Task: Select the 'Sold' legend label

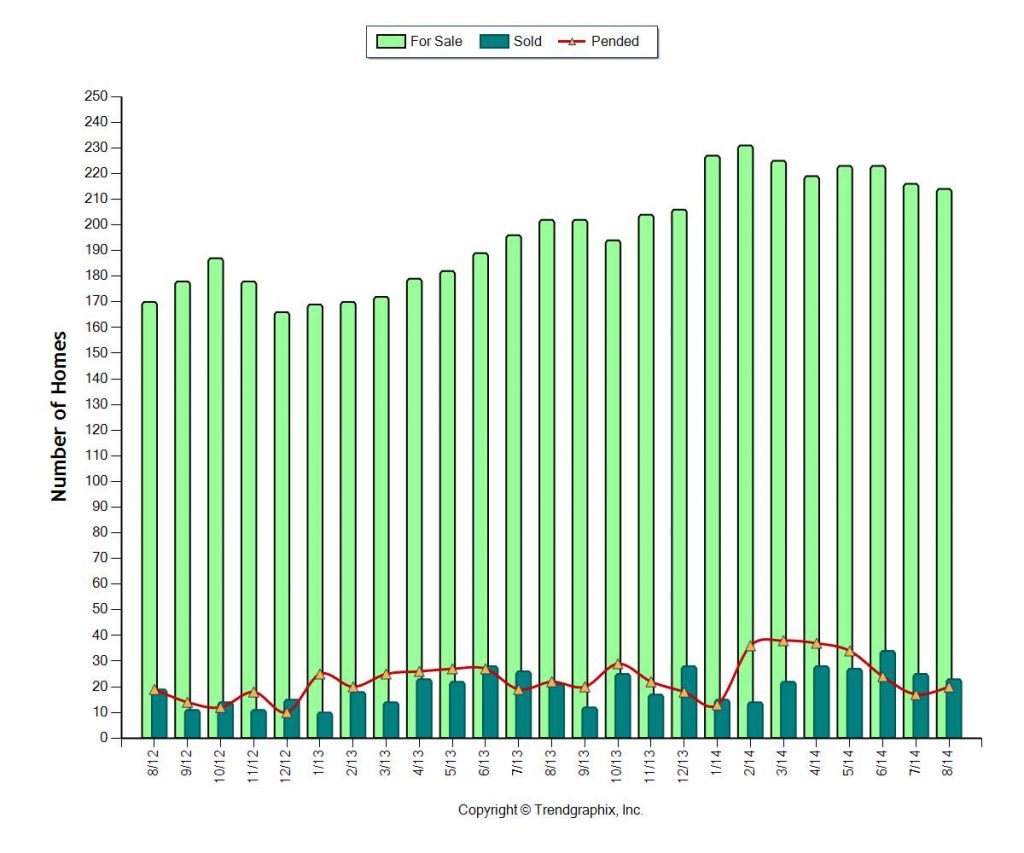Action: pos(527,42)
